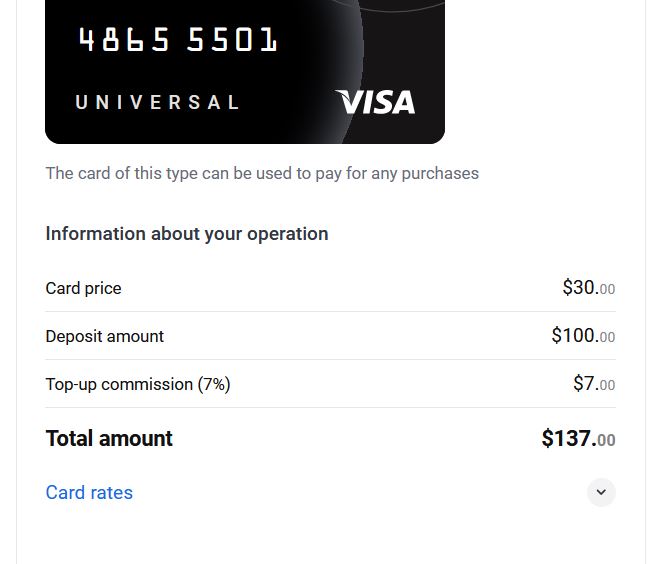Expand Card rates with the chevron button
This screenshot has width=665, height=564.
(x=601, y=492)
